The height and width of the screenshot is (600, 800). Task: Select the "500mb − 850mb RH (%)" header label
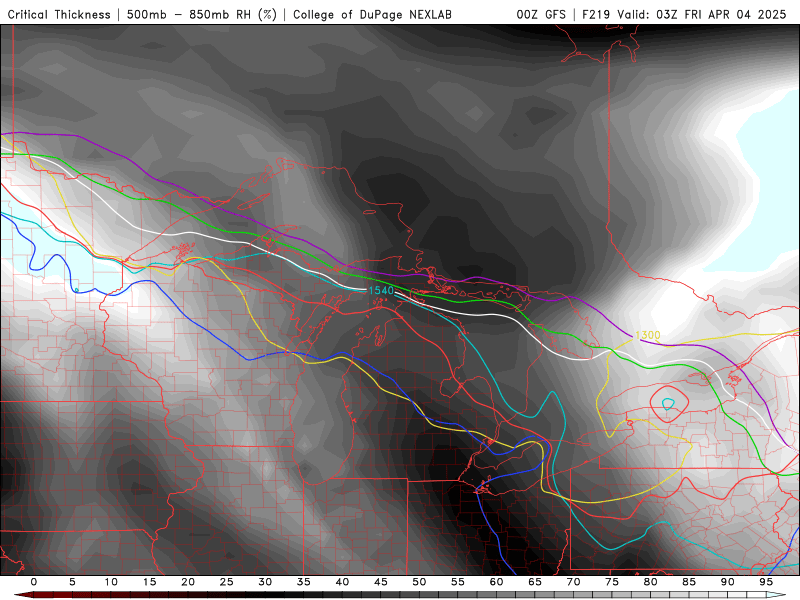tap(202, 15)
